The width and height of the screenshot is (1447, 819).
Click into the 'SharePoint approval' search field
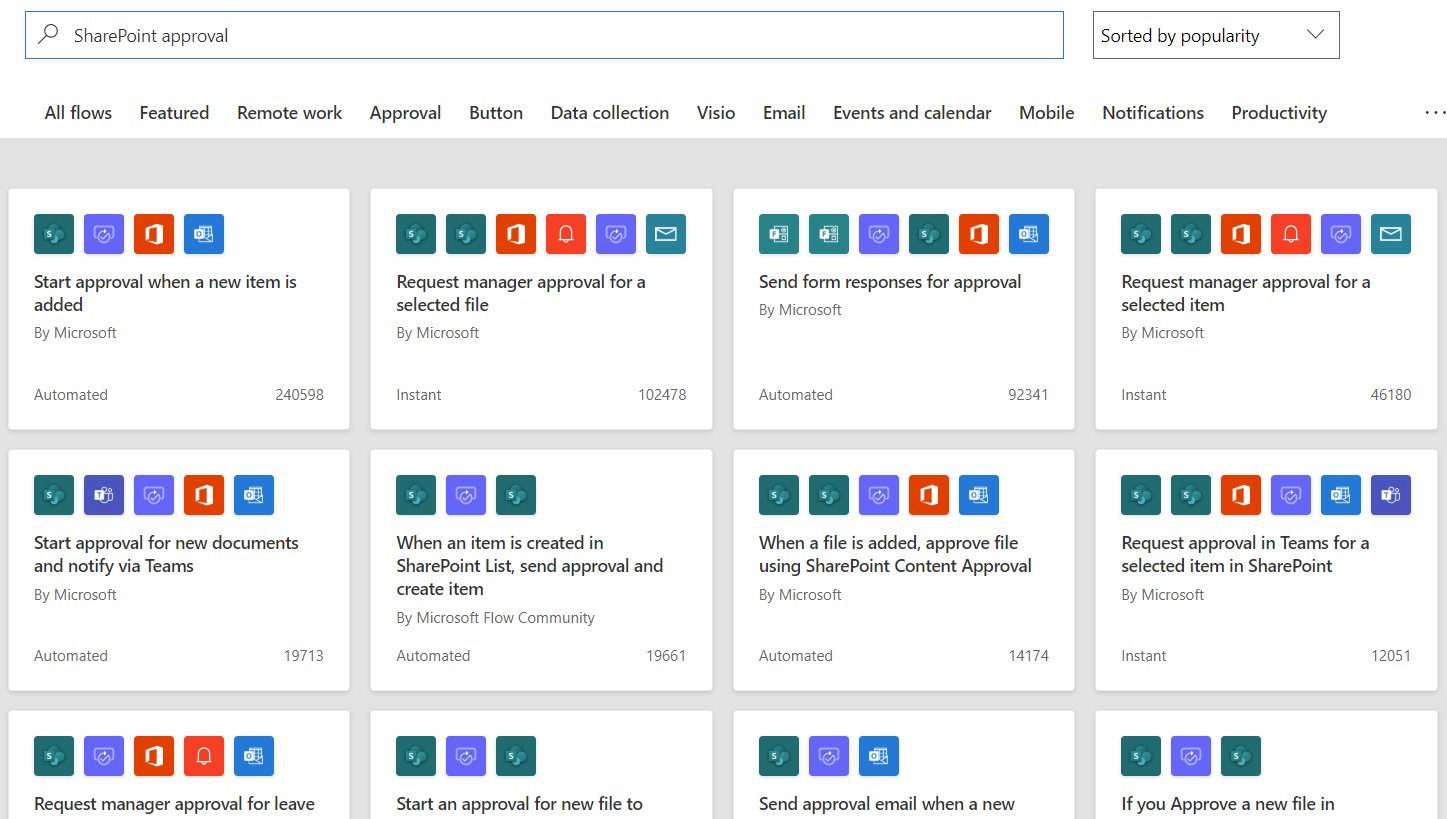point(560,35)
